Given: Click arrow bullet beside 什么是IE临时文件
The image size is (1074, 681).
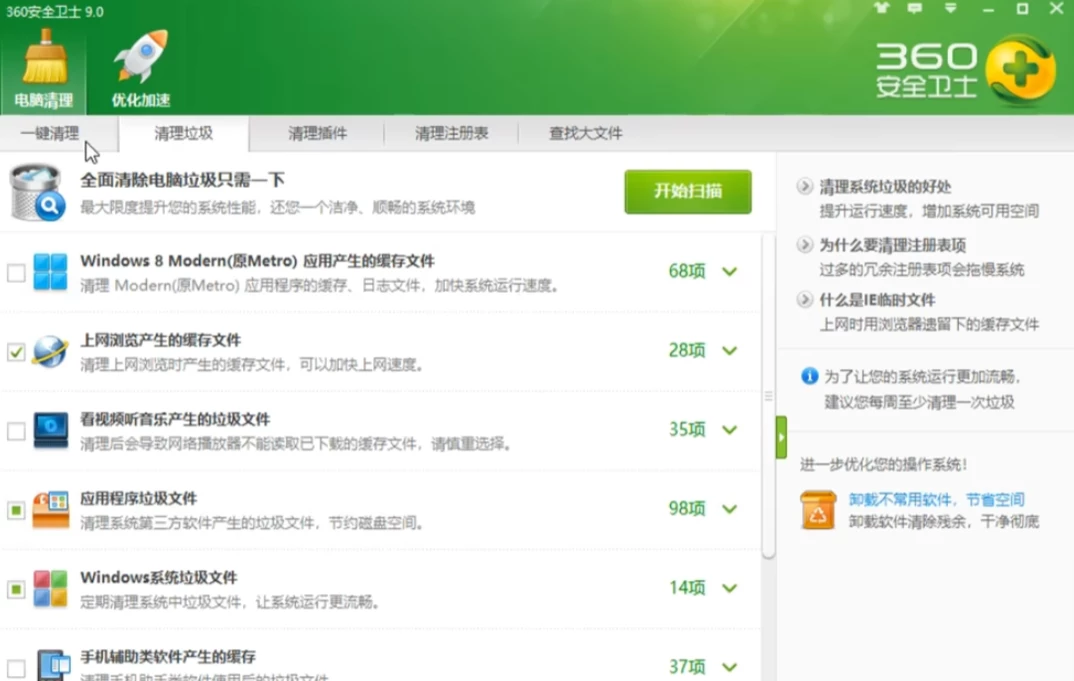Looking at the screenshot, I should point(805,299).
